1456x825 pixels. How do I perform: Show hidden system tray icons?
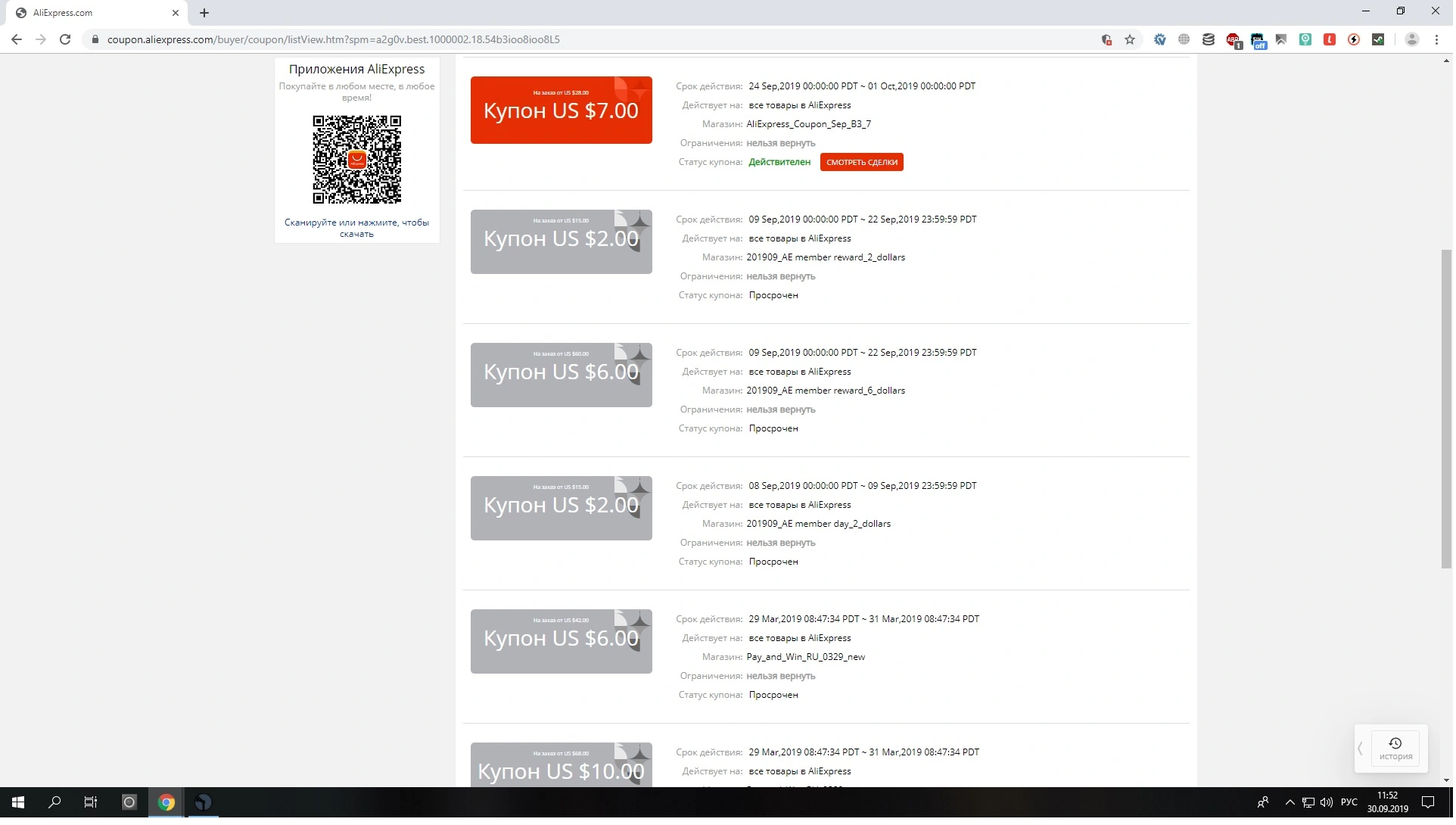click(1290, 802)
